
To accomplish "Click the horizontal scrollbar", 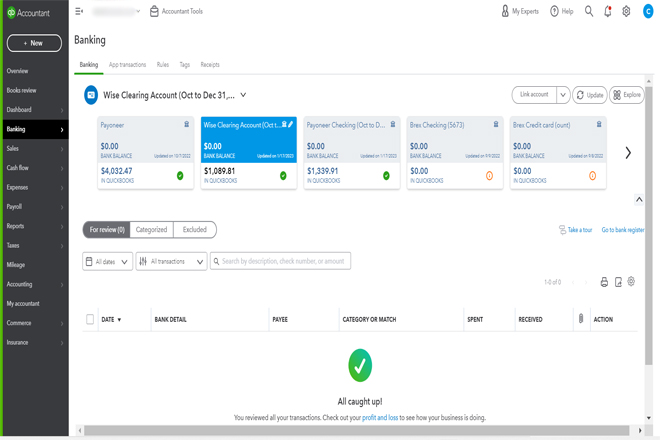I will point(357,430).
